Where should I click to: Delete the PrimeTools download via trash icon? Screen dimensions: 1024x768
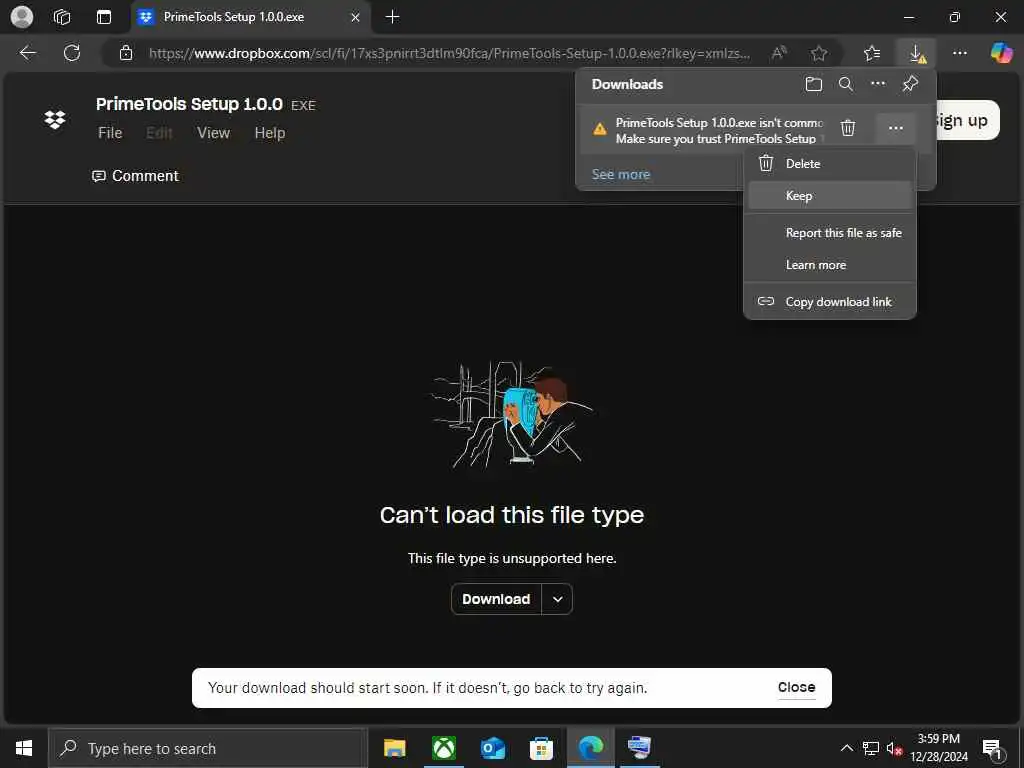tap(848, 128)
